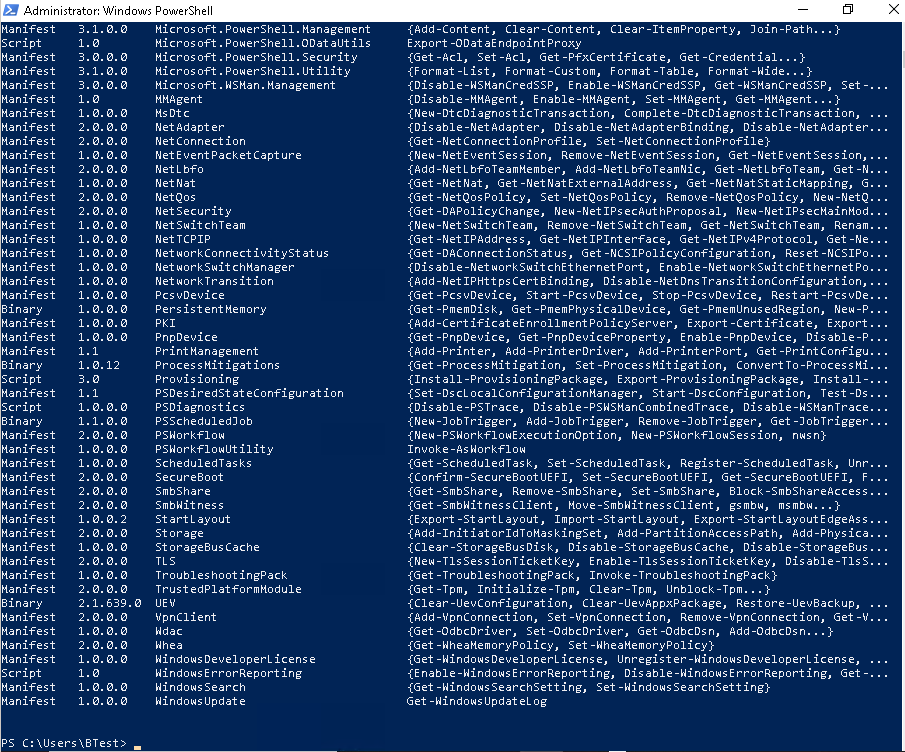Viewport: 905px width, 752px height.
Task: Click the 'MMAgent' module name
Action: pyautogui.click(x=179, y=99)
